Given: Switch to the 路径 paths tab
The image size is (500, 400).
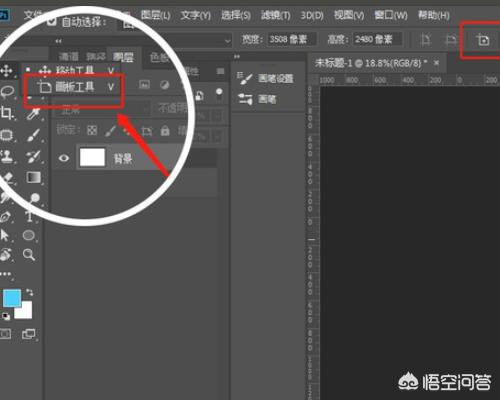Looking at the screenshot, I should pos(96,57).
